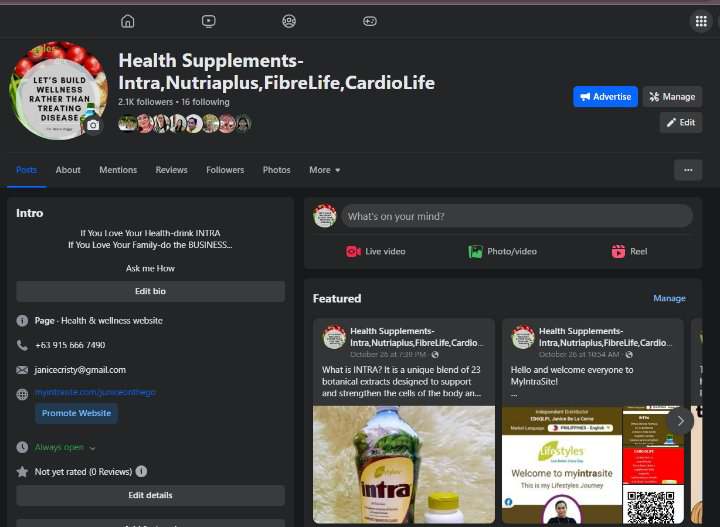
Task: Open the Watch video icon
Action: click(x=208, y=21)
